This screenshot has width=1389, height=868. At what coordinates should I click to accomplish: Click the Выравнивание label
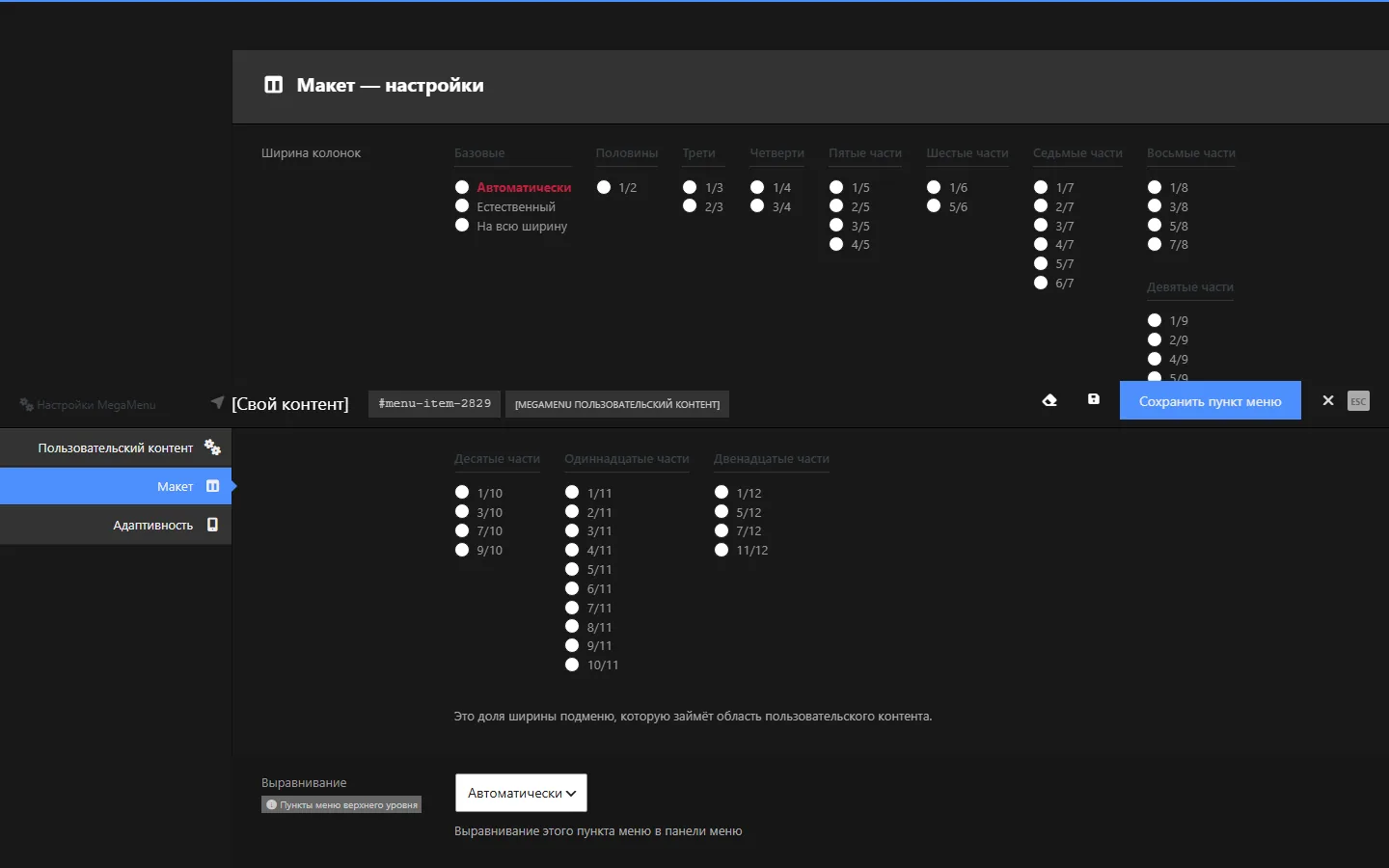pos(304,783)
